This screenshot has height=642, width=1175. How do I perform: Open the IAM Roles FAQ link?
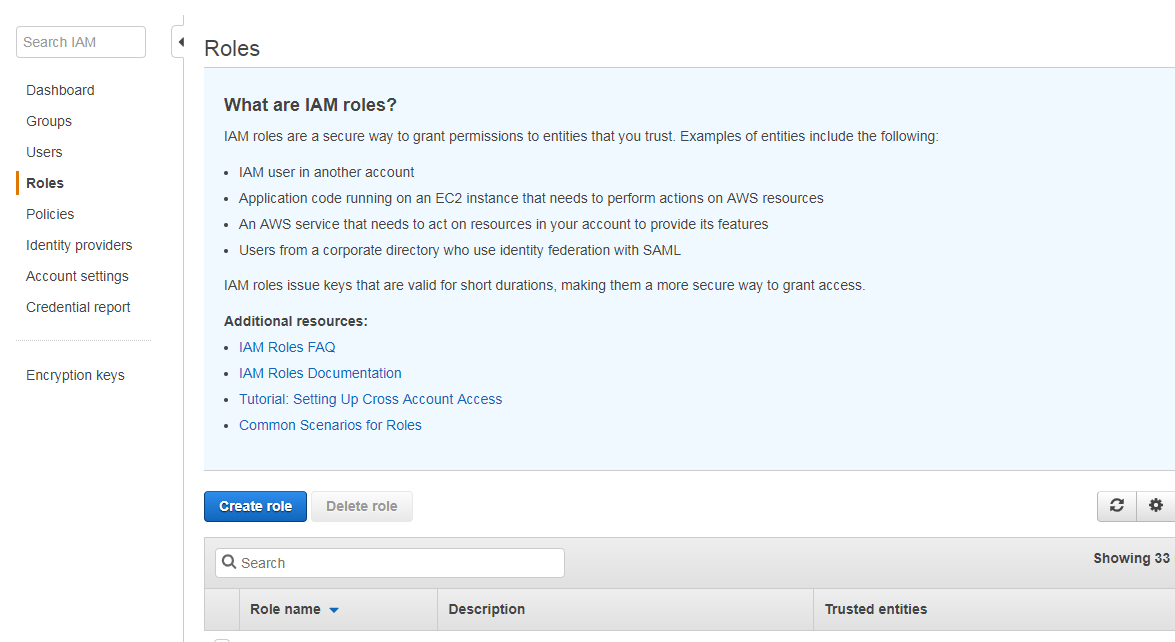tap(287, 347)
